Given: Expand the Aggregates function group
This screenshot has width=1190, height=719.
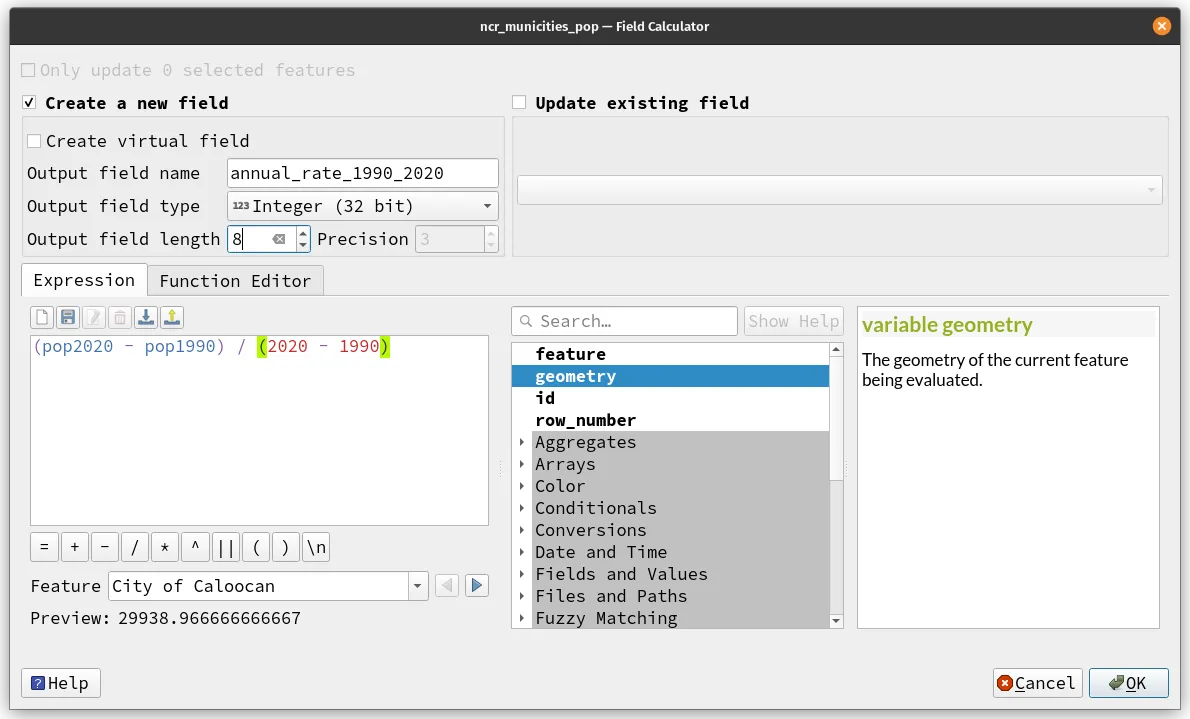Looking at the screenshot, I should 521,442.
